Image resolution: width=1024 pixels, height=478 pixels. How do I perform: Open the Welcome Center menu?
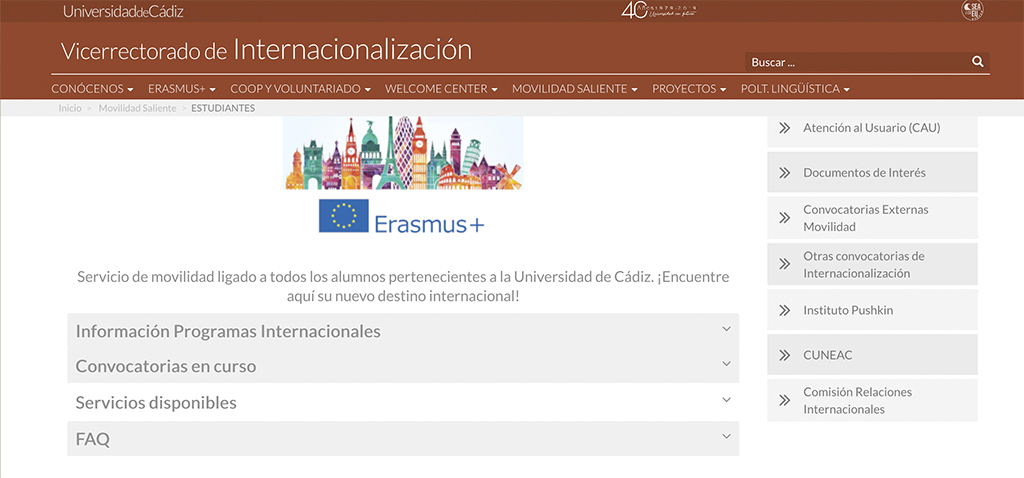click(441, 89)
